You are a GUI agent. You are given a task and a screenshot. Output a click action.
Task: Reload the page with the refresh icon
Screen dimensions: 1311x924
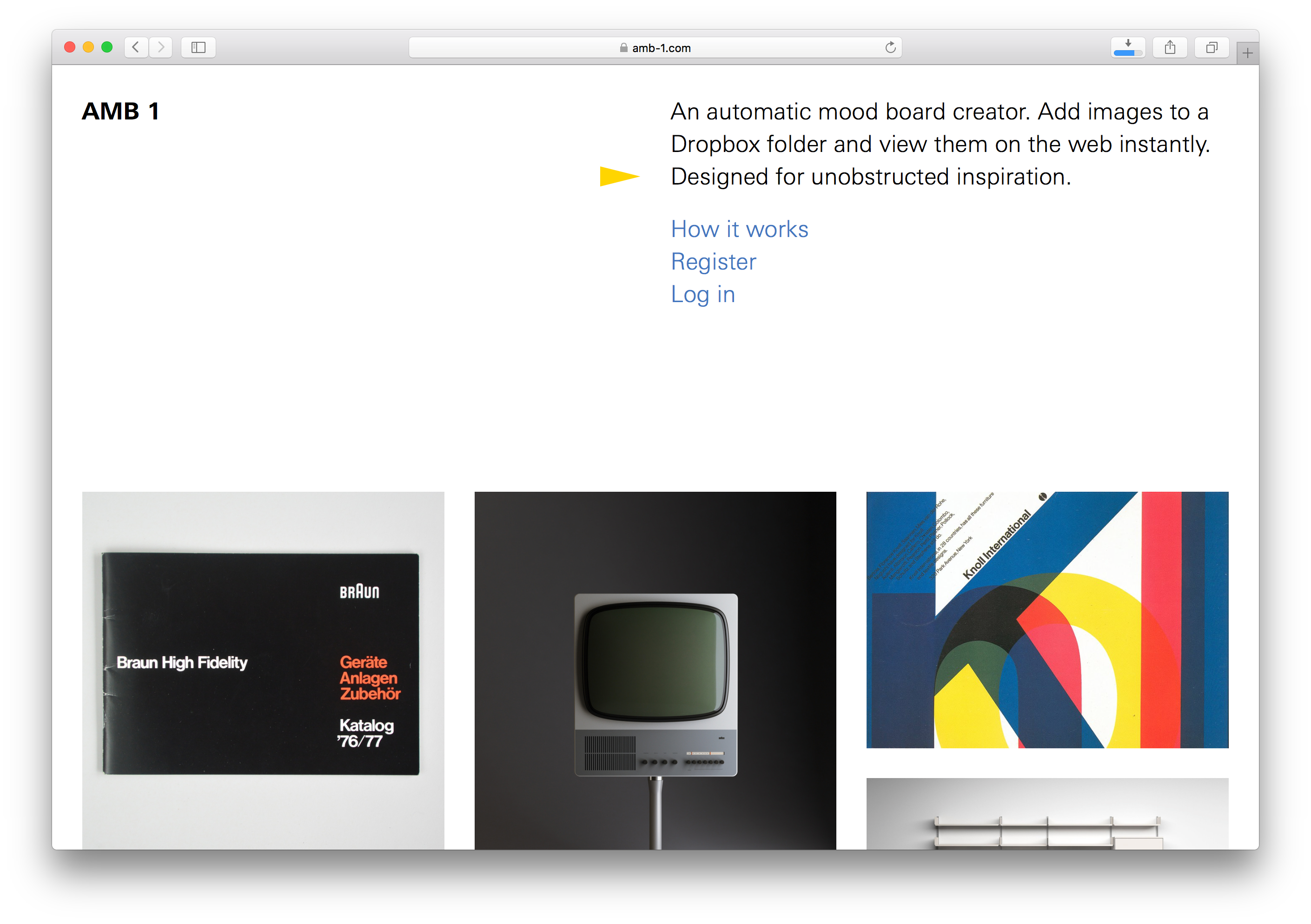click(x=890, y=47)
